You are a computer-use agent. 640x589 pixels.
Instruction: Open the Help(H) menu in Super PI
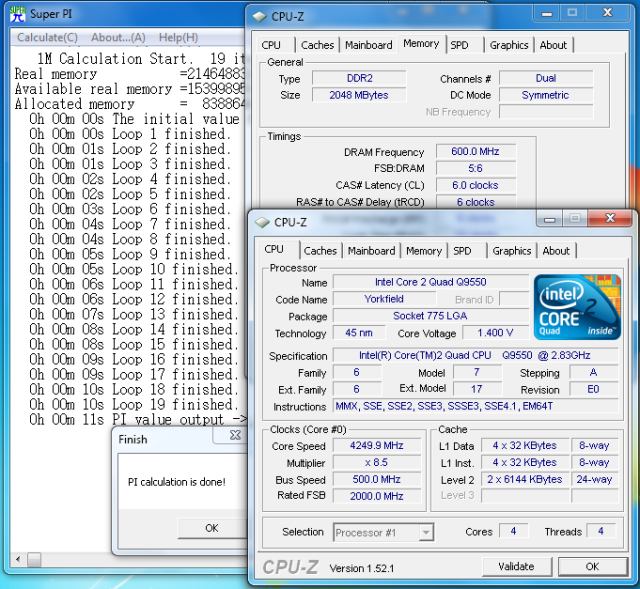click(178, 38)
